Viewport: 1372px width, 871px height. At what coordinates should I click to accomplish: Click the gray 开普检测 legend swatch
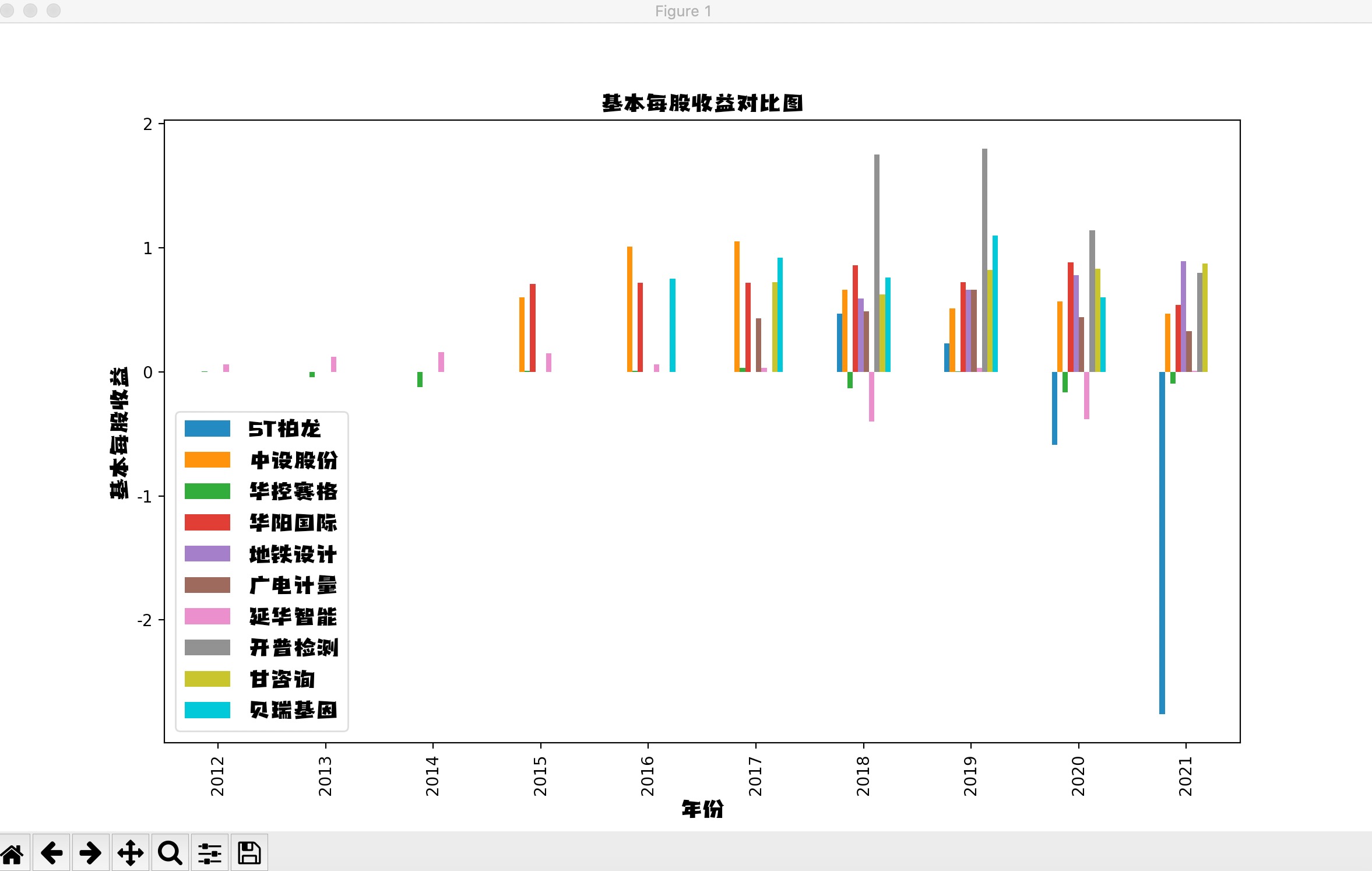tap(207, 648)
